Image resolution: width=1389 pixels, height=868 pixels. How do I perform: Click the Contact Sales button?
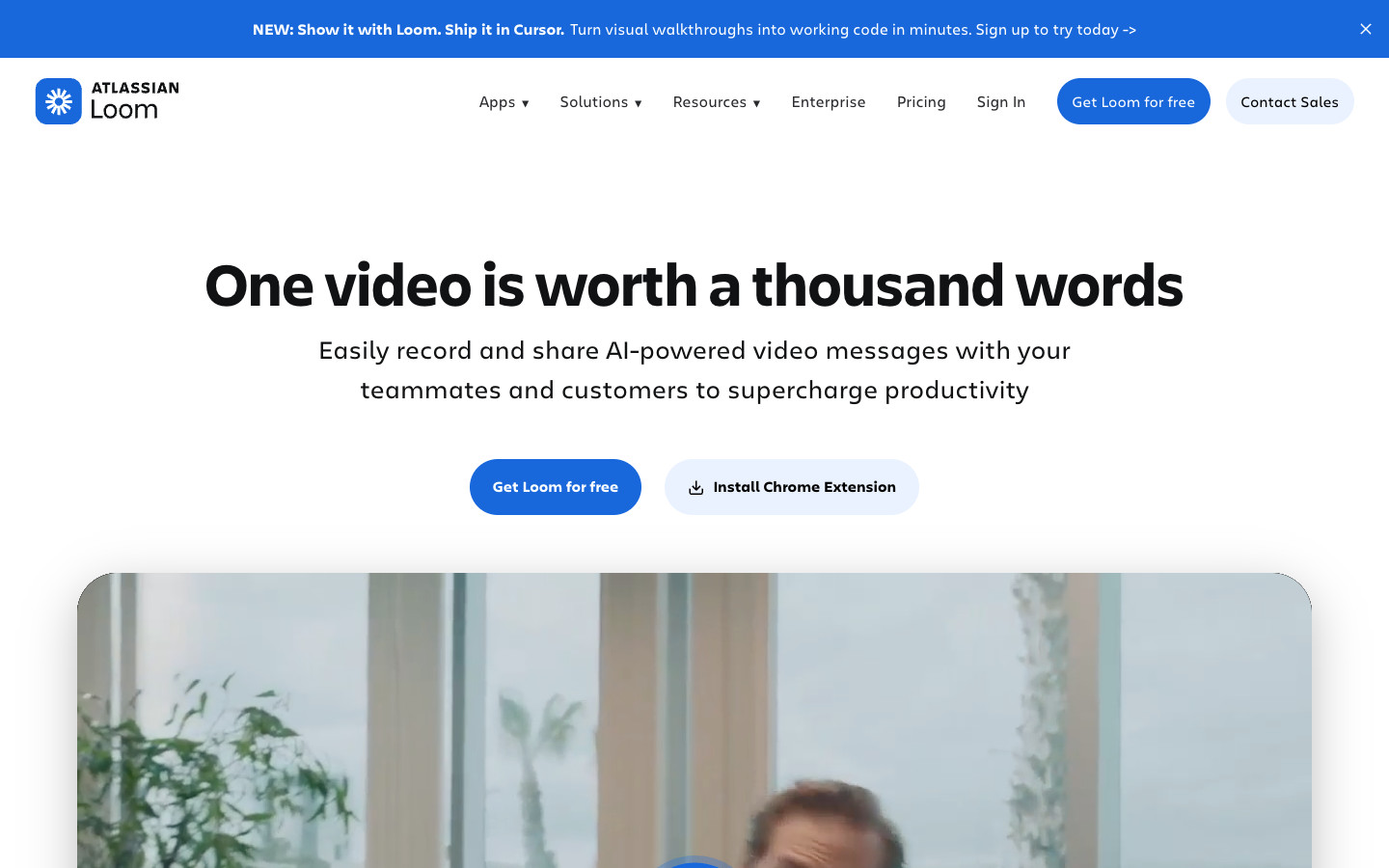[1290, 101]
